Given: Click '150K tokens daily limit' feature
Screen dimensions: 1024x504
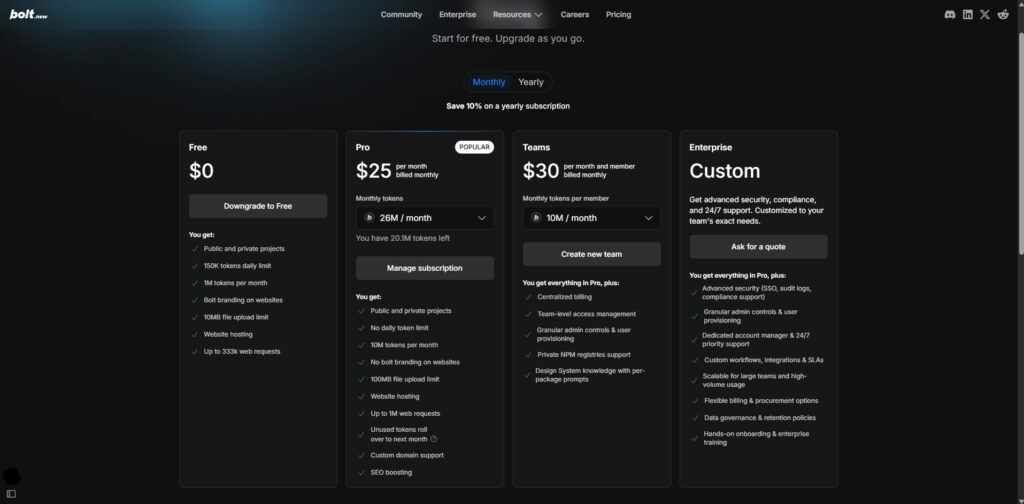Looking at the screenshot, I should (237, 266).
